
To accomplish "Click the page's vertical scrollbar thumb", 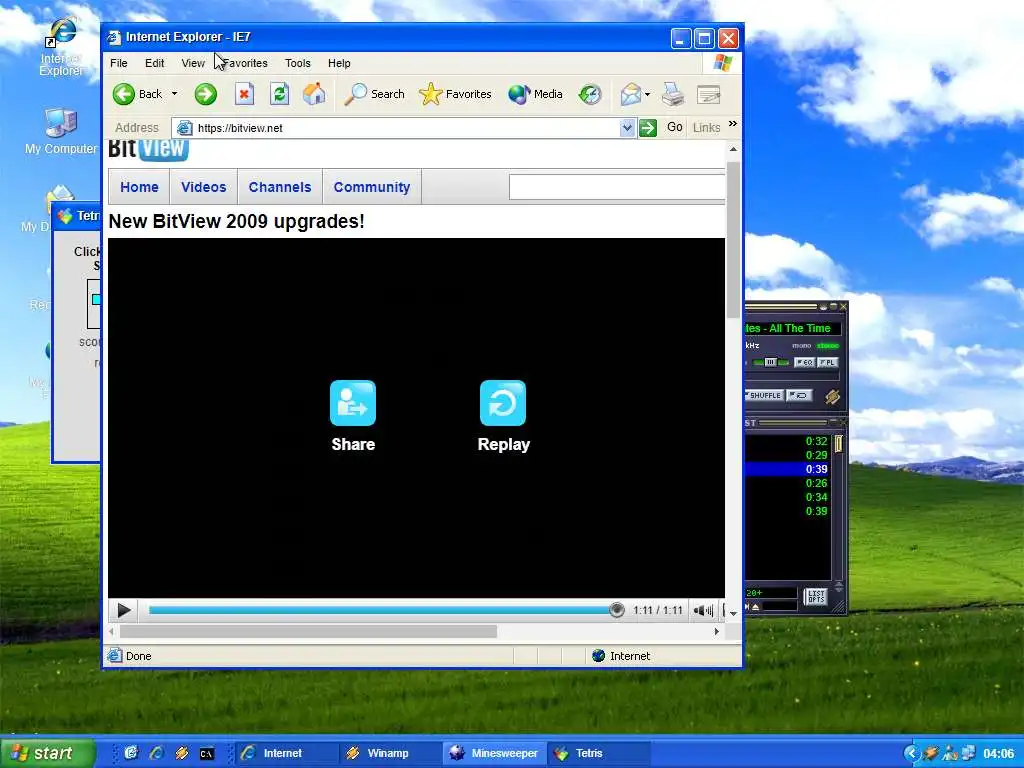I will click(x=733, y=239).
